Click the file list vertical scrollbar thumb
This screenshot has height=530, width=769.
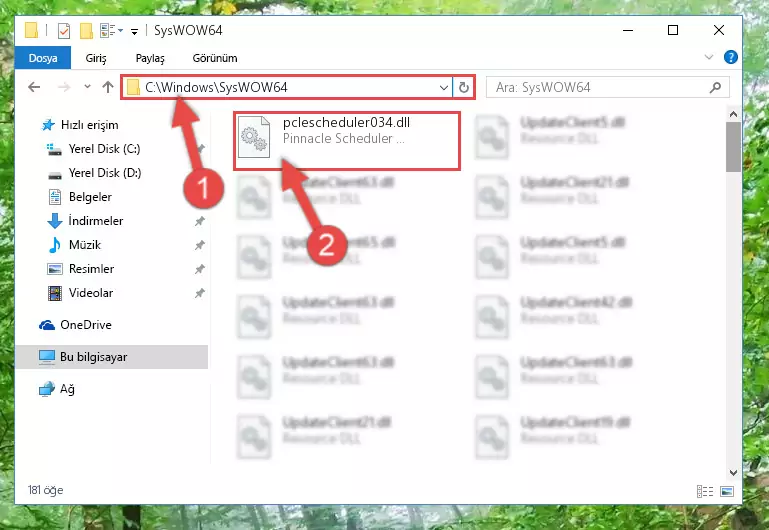click(733, 147)
